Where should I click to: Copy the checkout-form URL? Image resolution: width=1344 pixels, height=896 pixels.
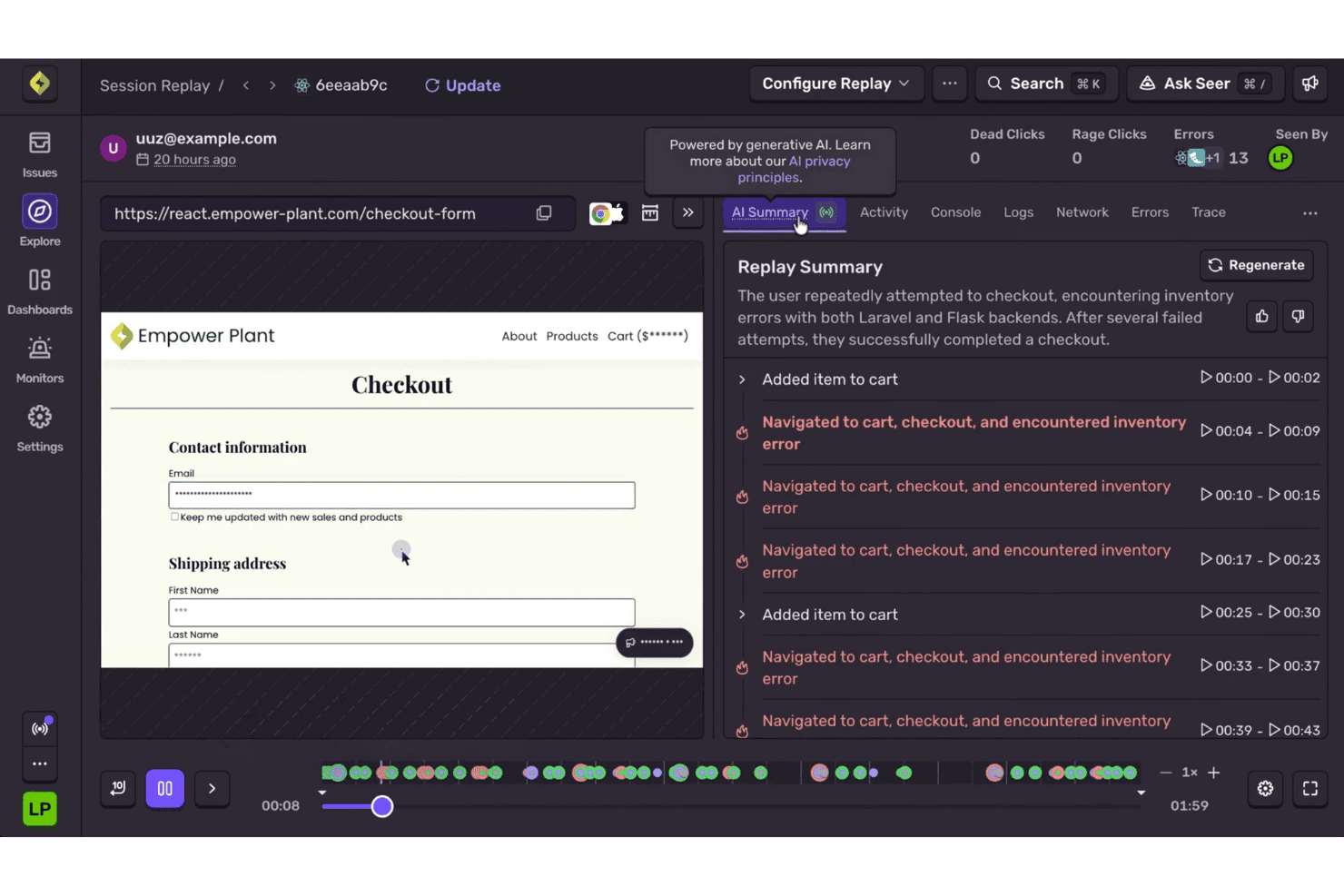pos(544,213)
